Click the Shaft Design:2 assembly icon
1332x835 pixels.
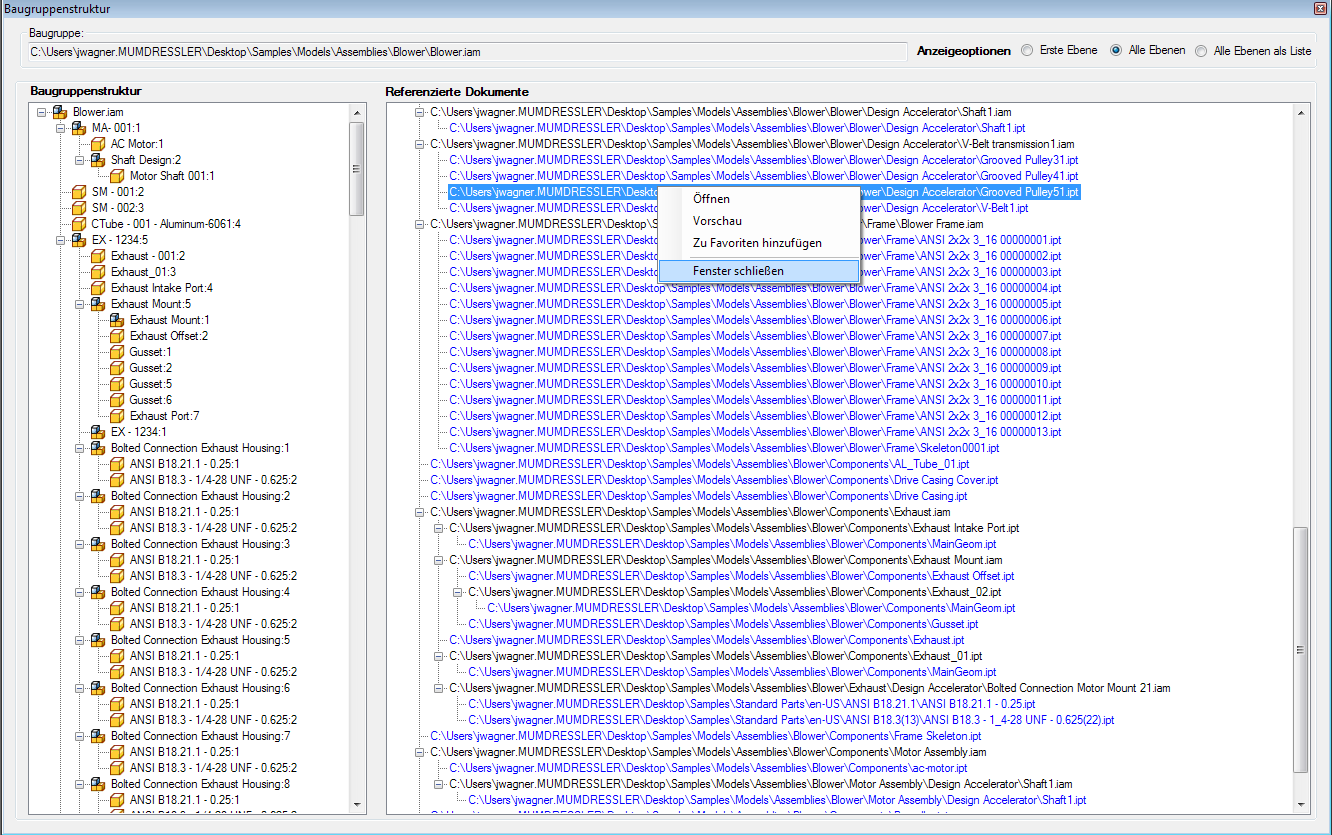tap(98, 160)
